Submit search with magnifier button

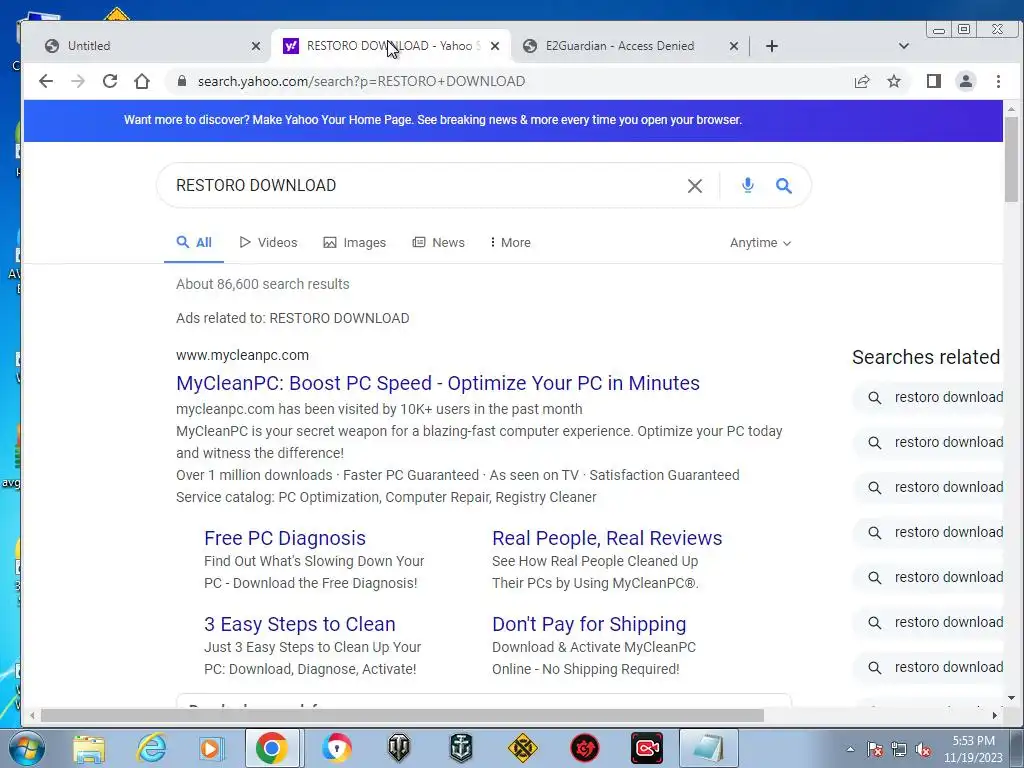(x=784, y=185)
